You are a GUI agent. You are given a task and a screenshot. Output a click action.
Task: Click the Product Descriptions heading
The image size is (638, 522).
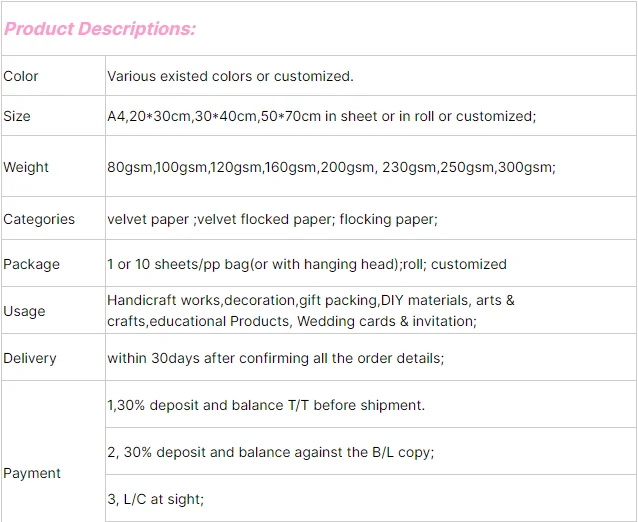tap(99, 28)
